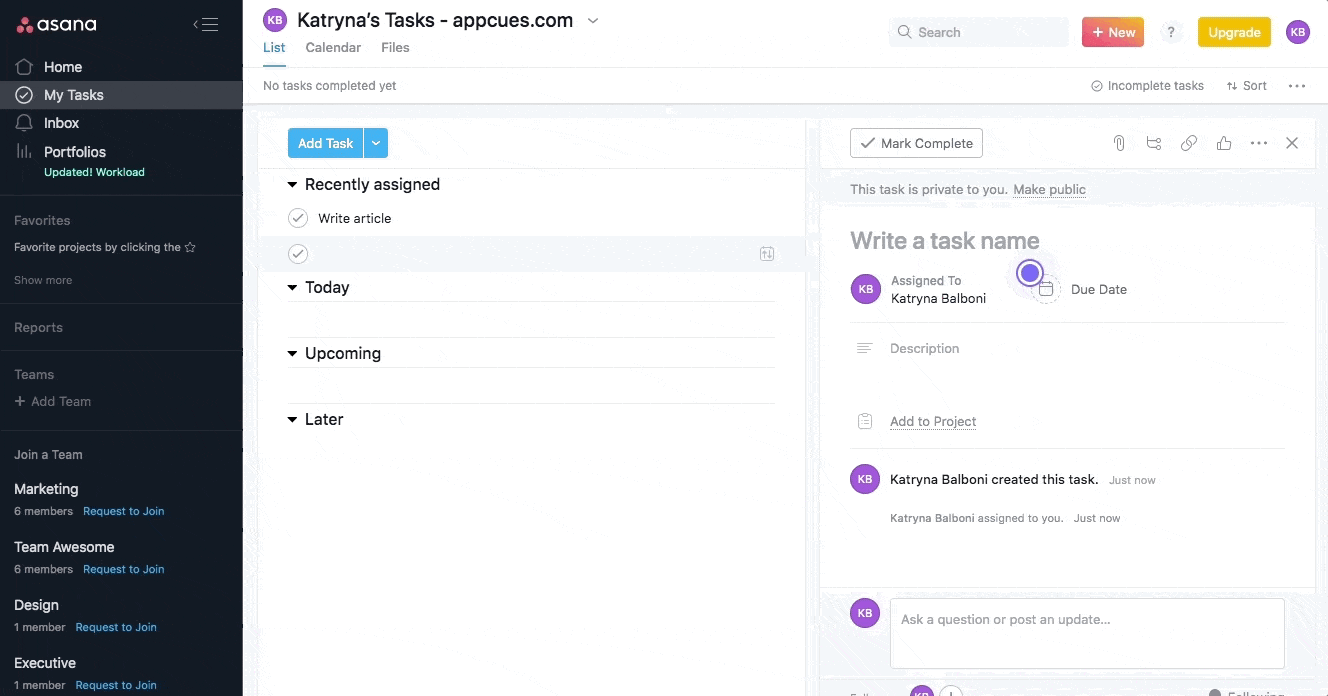The image size is (1328, 696).
Task: Open the Files tab
Action: coord(395,47)
